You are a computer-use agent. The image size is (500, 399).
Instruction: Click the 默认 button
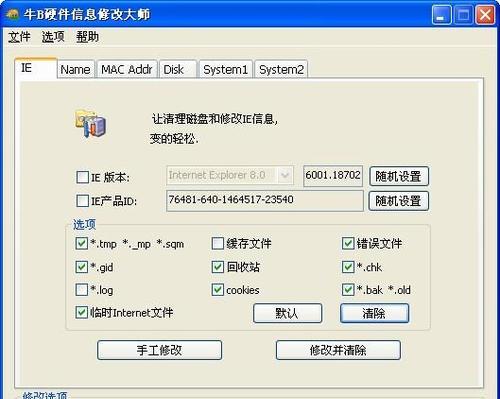click(287, 313)
